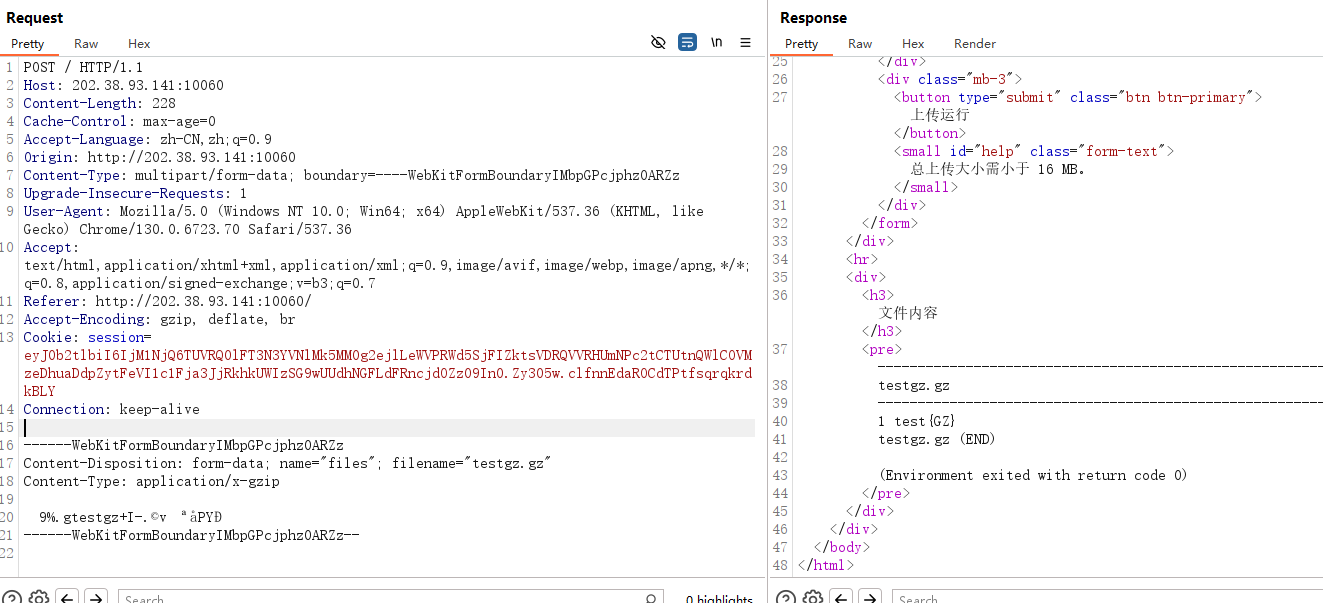Switch Request view to the Pretty tab
Image resolution: width=1323 pixels, height=603 pixels.
(28, 44)
